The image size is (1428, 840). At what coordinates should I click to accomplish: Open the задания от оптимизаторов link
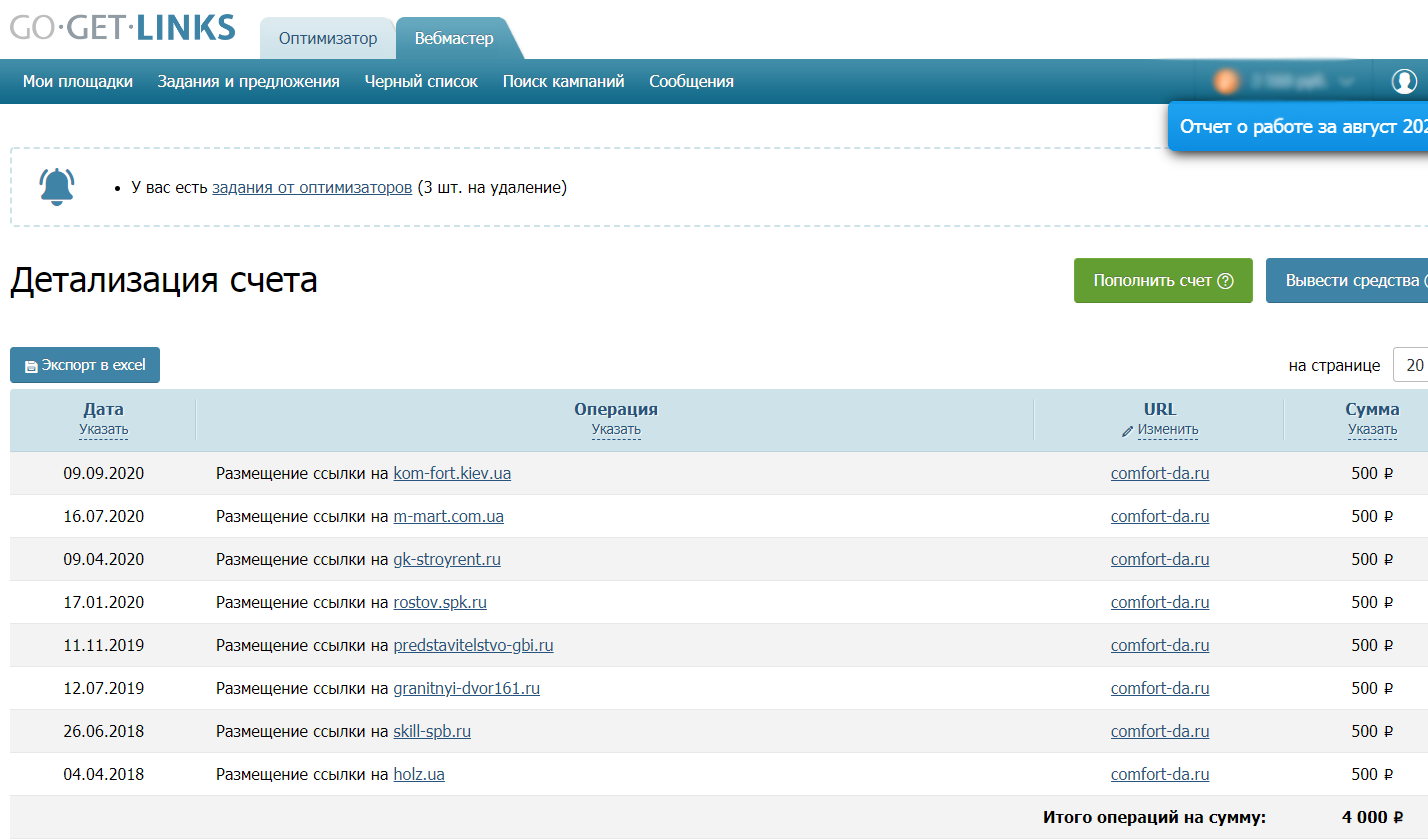tap(312, 187)
